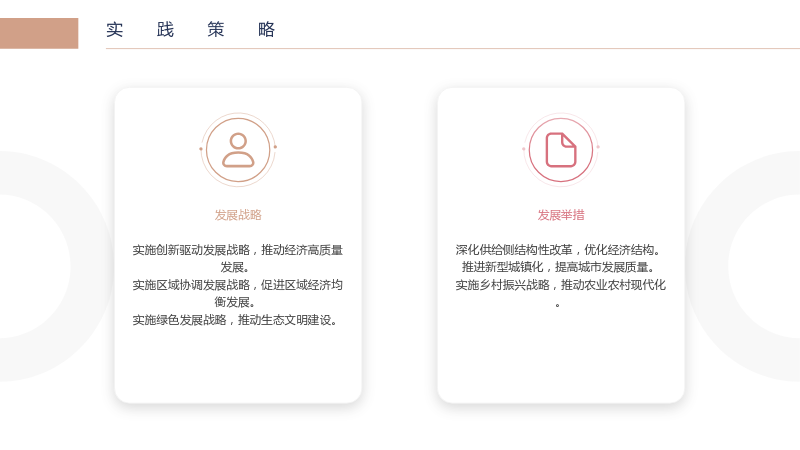Click the horizontal line under the title

coord(453,48)
